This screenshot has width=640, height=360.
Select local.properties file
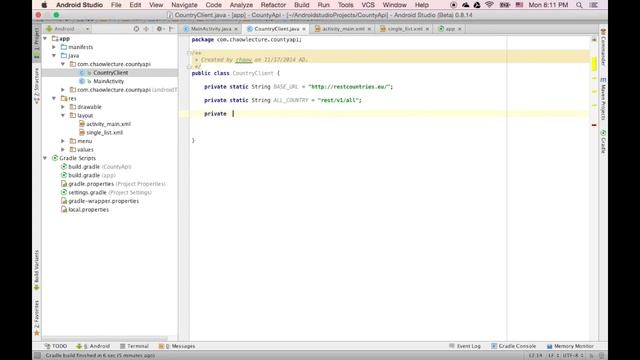[x=88, y=209]
